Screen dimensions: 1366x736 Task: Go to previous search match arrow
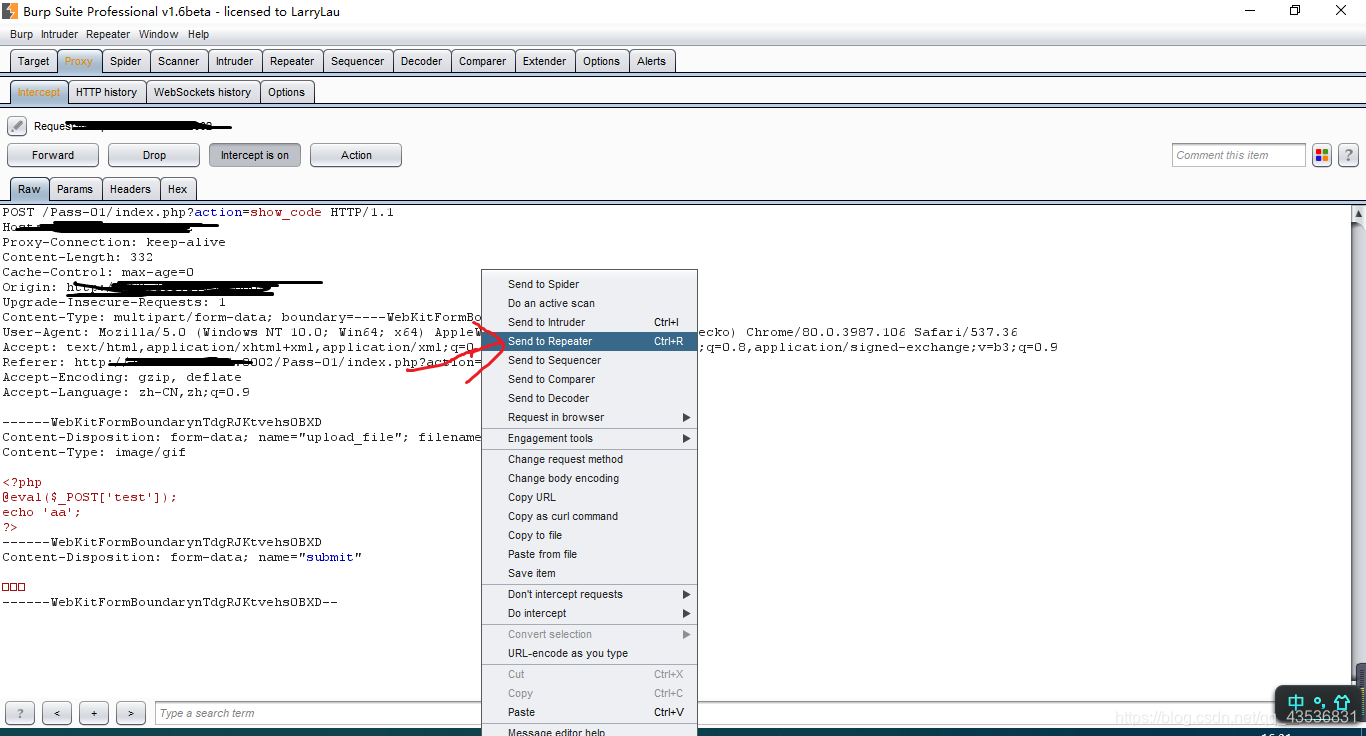coord(57,713)
